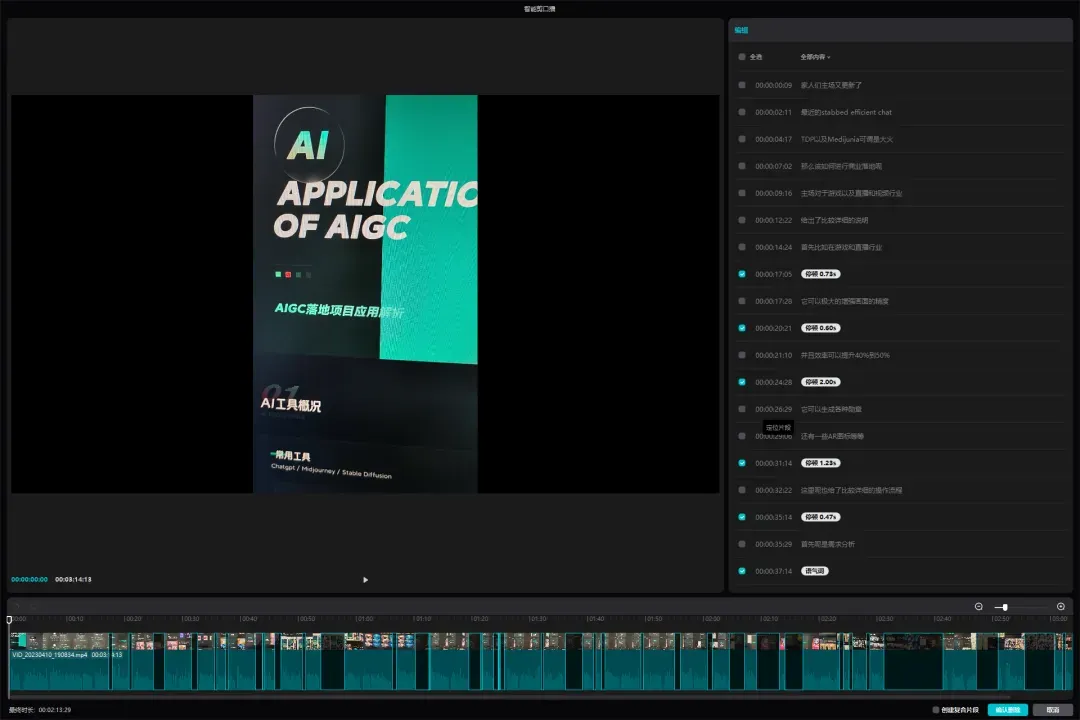
Task: Uncheck the 00:00:37:14 语气词 row
Action: [x=742, y=570]
